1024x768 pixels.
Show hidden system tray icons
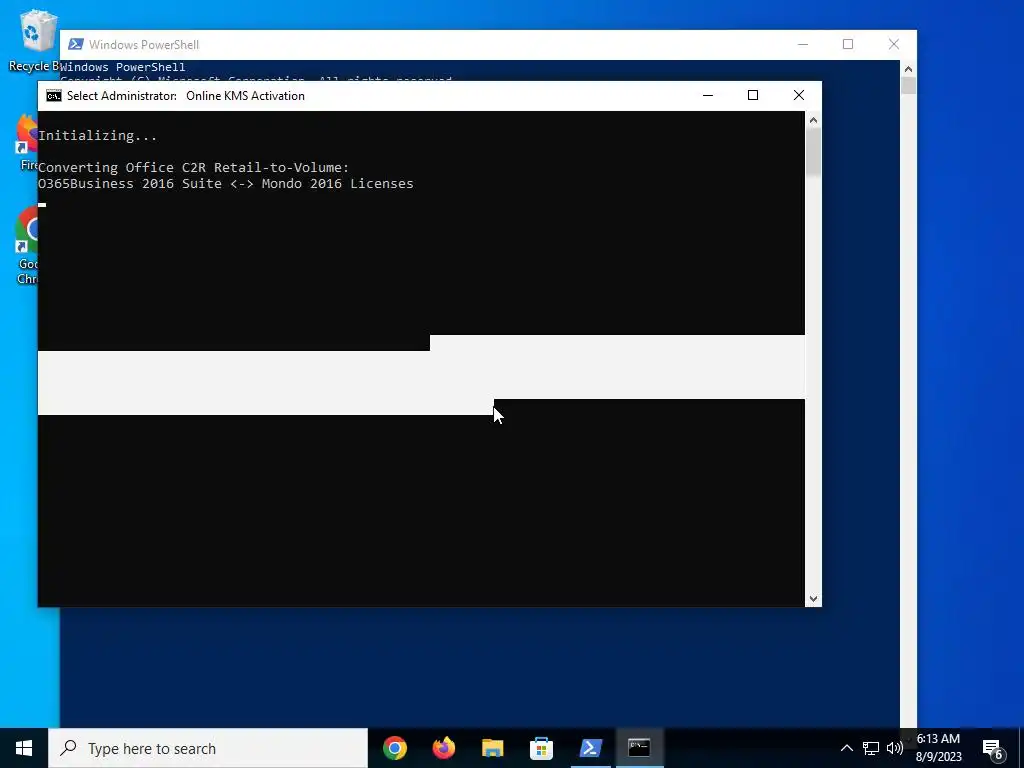tap(846, 748)
